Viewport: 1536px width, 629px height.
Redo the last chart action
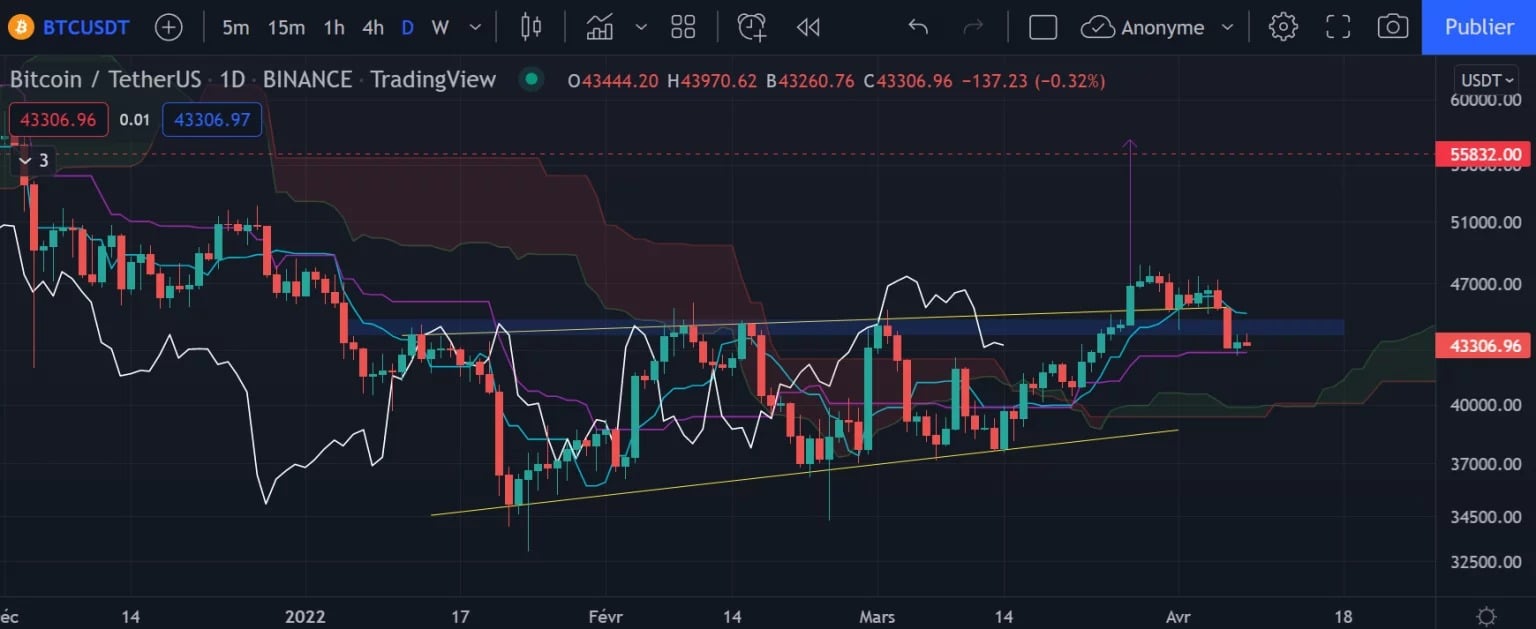973,27
